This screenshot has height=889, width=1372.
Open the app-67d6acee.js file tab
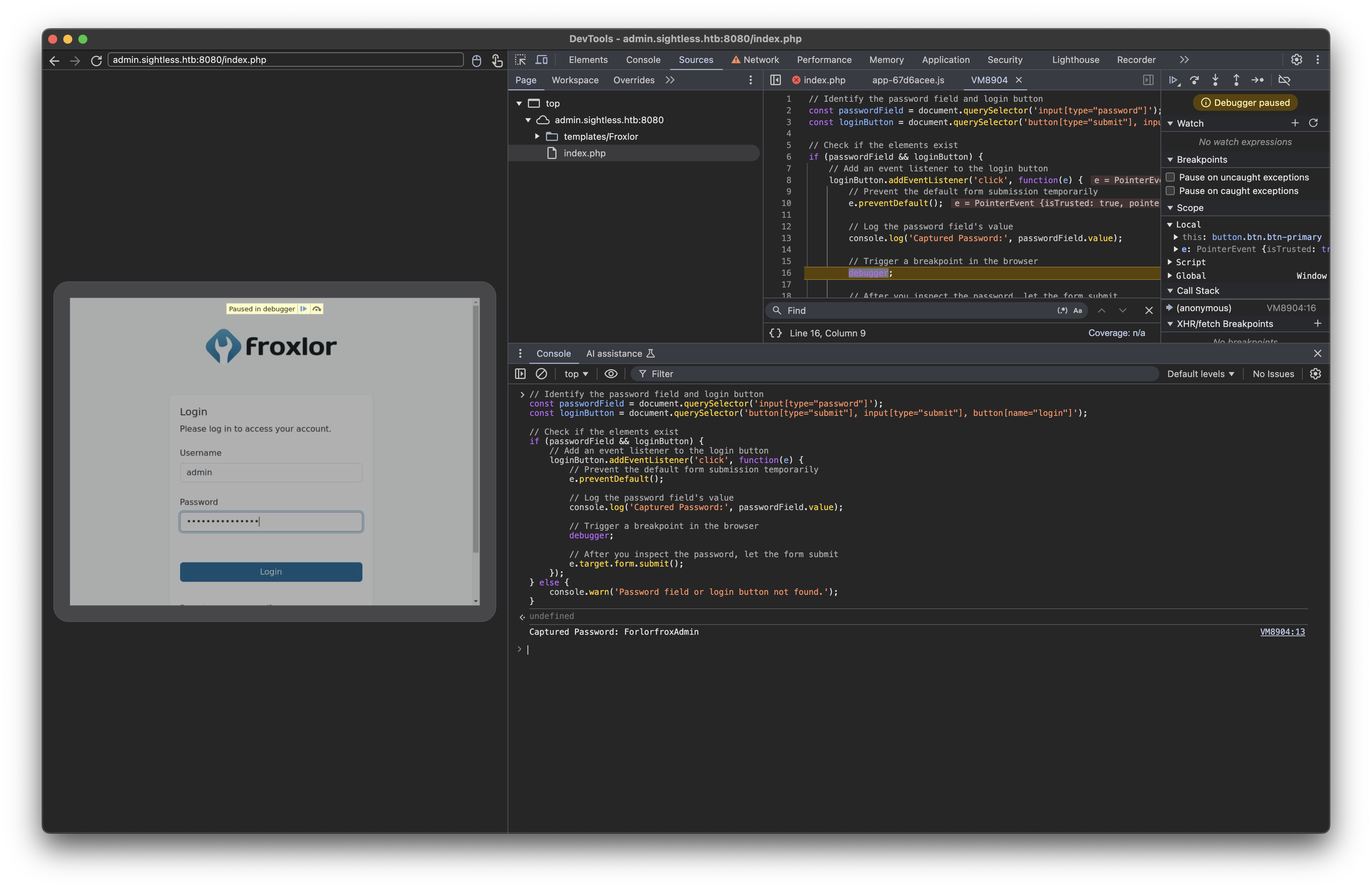pos(908,80)
